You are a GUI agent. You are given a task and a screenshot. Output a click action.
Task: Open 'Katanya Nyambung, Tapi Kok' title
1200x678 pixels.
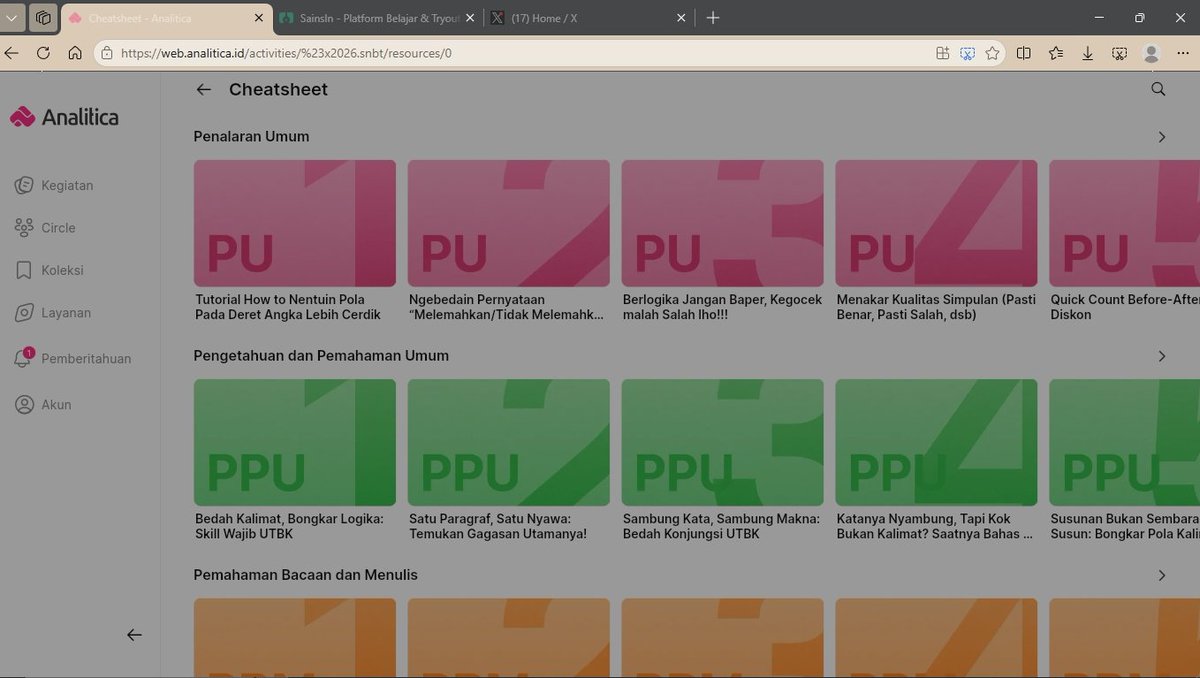935,526
